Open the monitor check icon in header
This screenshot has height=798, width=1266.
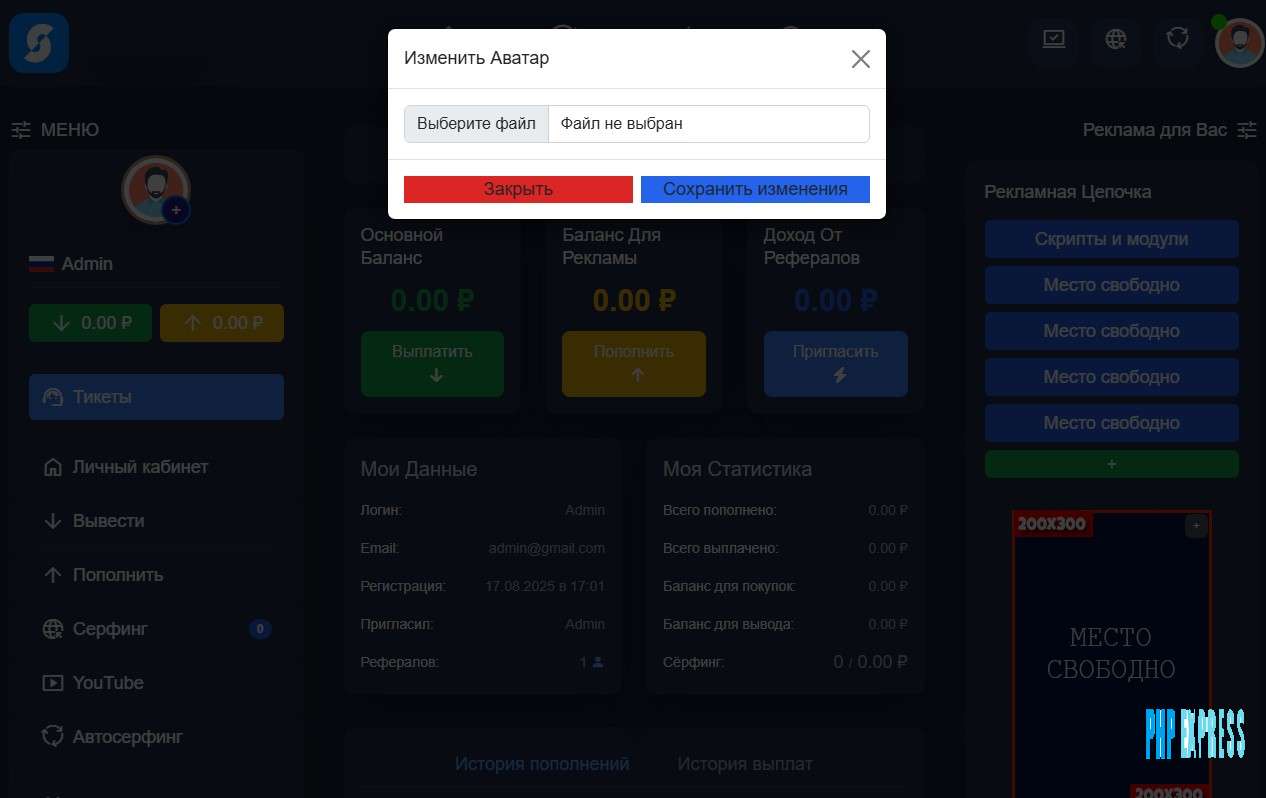[1054, 39]
